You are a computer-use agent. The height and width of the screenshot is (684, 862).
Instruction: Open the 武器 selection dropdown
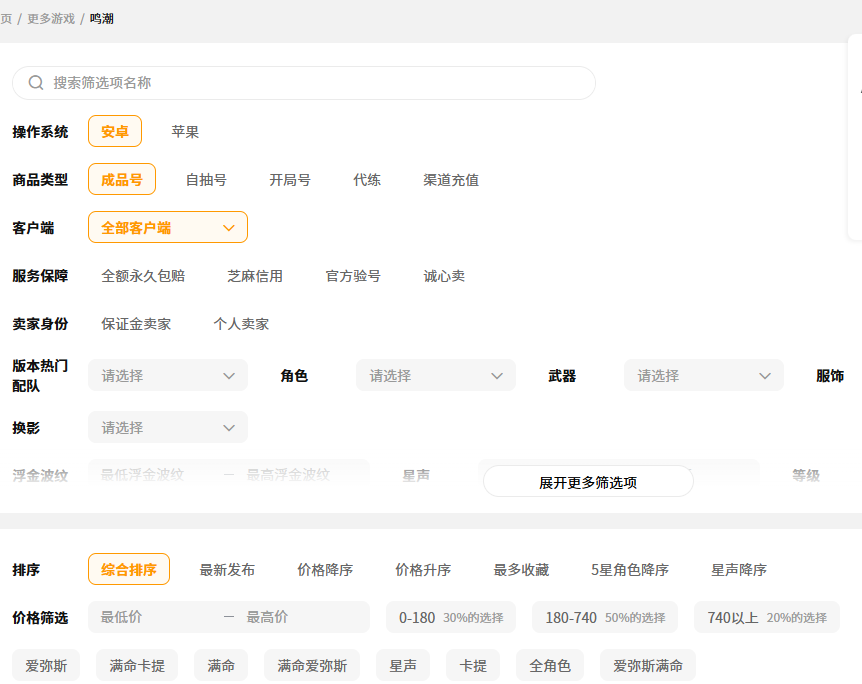point(704,376)
